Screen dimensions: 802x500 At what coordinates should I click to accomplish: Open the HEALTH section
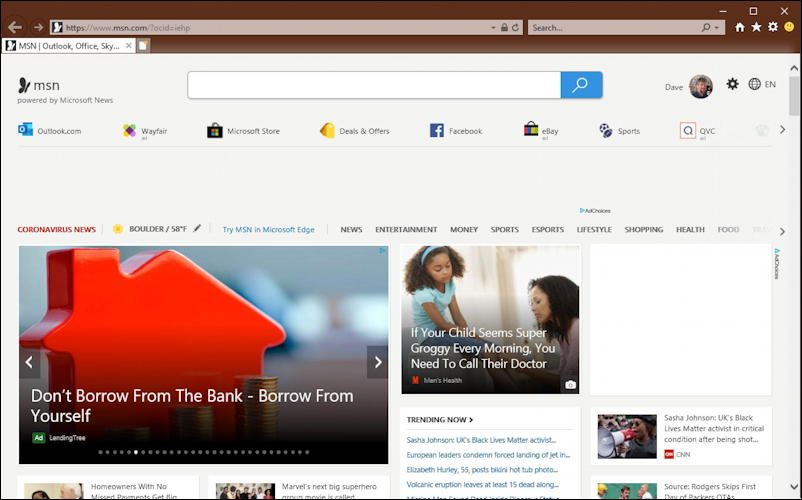(690, 230)
